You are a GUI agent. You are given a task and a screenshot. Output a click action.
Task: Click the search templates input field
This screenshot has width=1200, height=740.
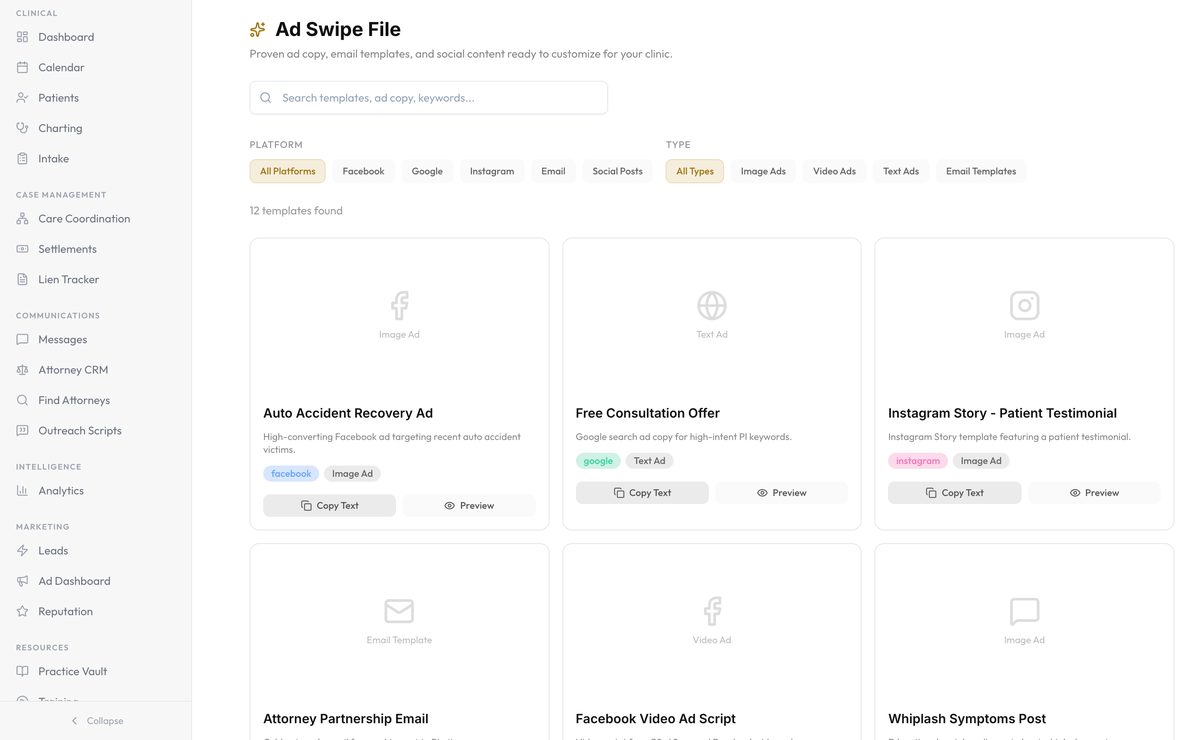(428, 98)
